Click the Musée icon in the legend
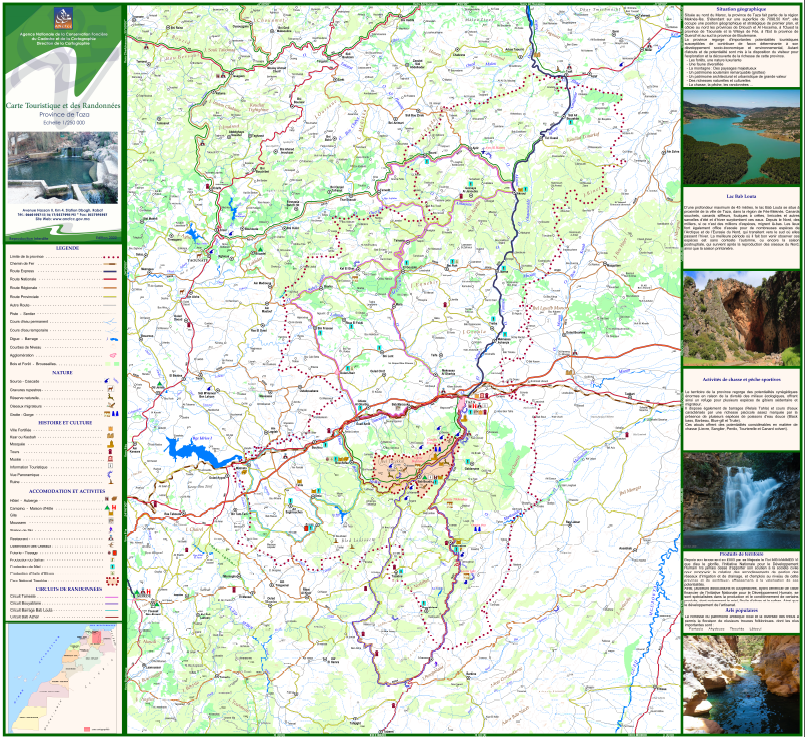Screen dimensions: 805x737 [x=109, y=459]
